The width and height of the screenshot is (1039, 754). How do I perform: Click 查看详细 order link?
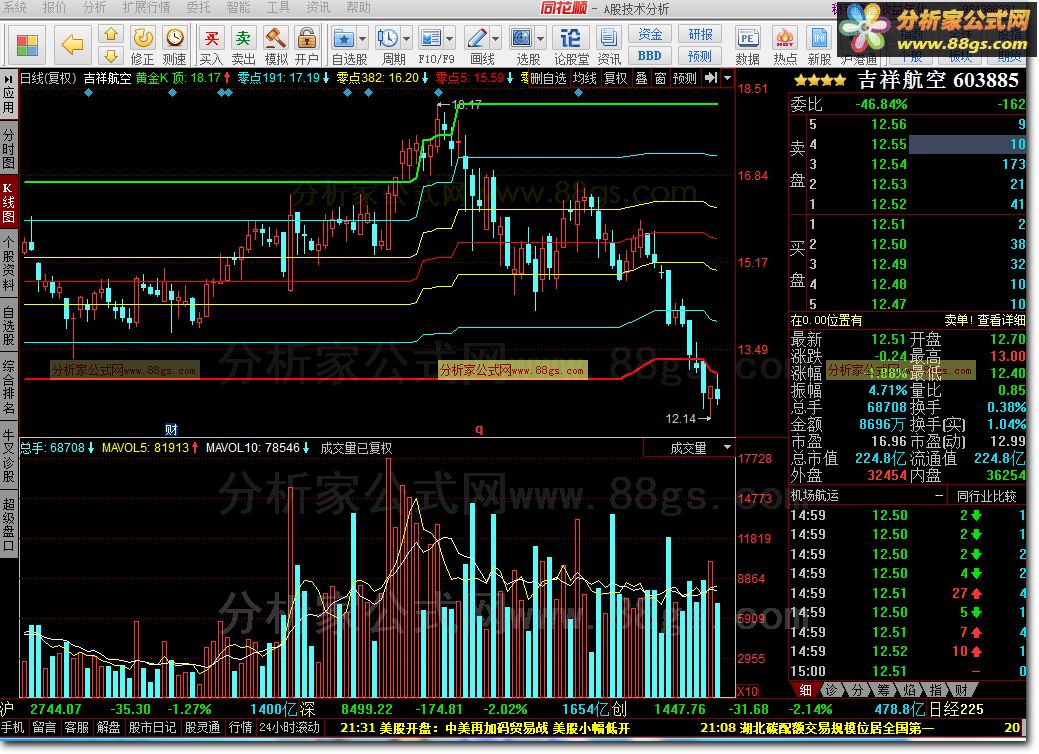[x=1001, y=320]
